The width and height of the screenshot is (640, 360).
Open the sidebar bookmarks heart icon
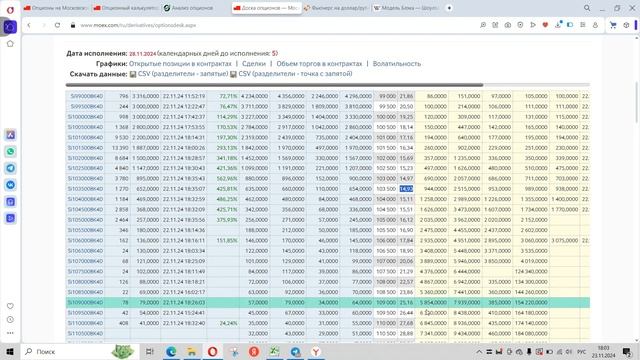(10, 306)
